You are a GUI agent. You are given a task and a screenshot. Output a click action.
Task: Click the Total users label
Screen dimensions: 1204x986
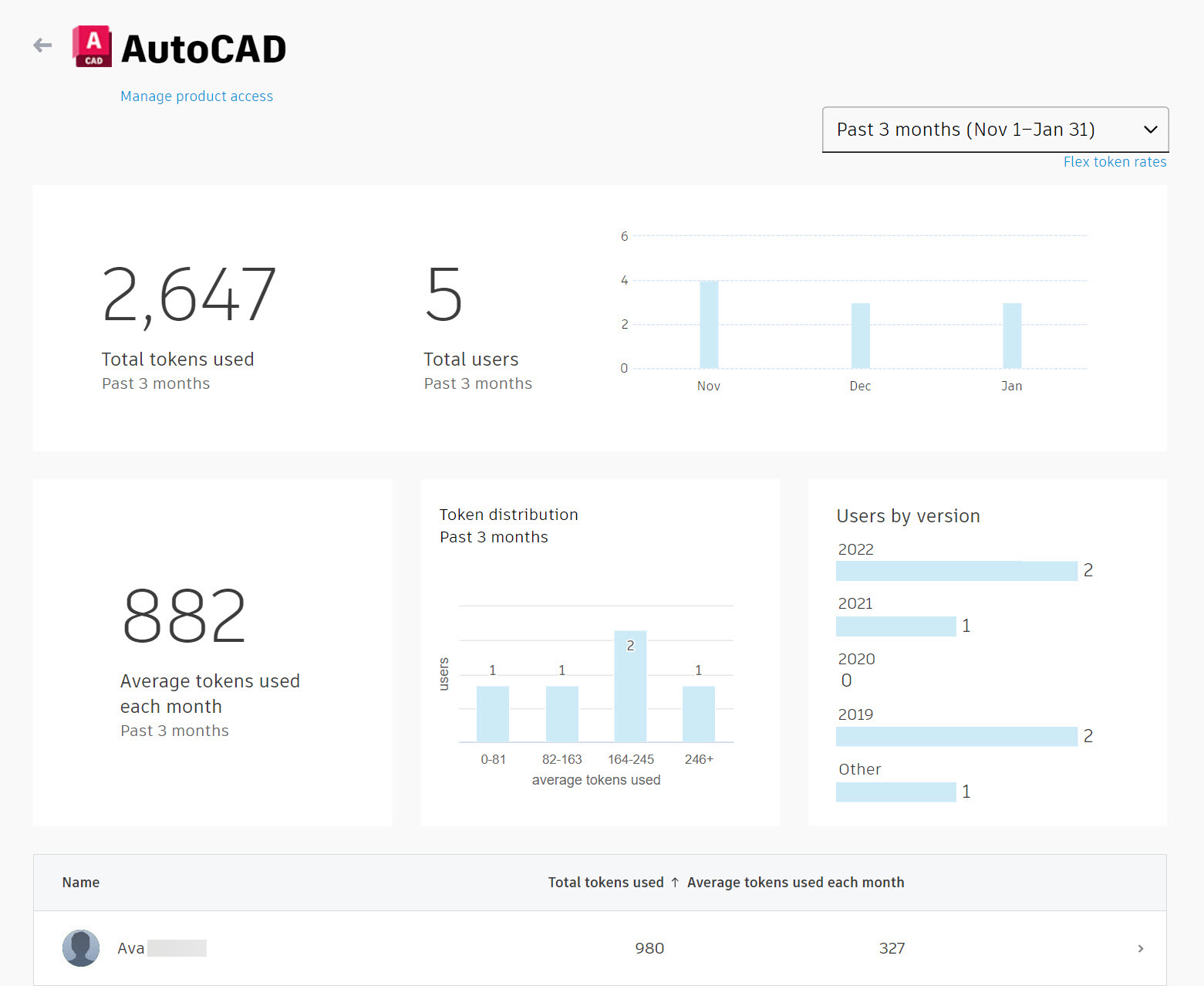pos(470,360)
